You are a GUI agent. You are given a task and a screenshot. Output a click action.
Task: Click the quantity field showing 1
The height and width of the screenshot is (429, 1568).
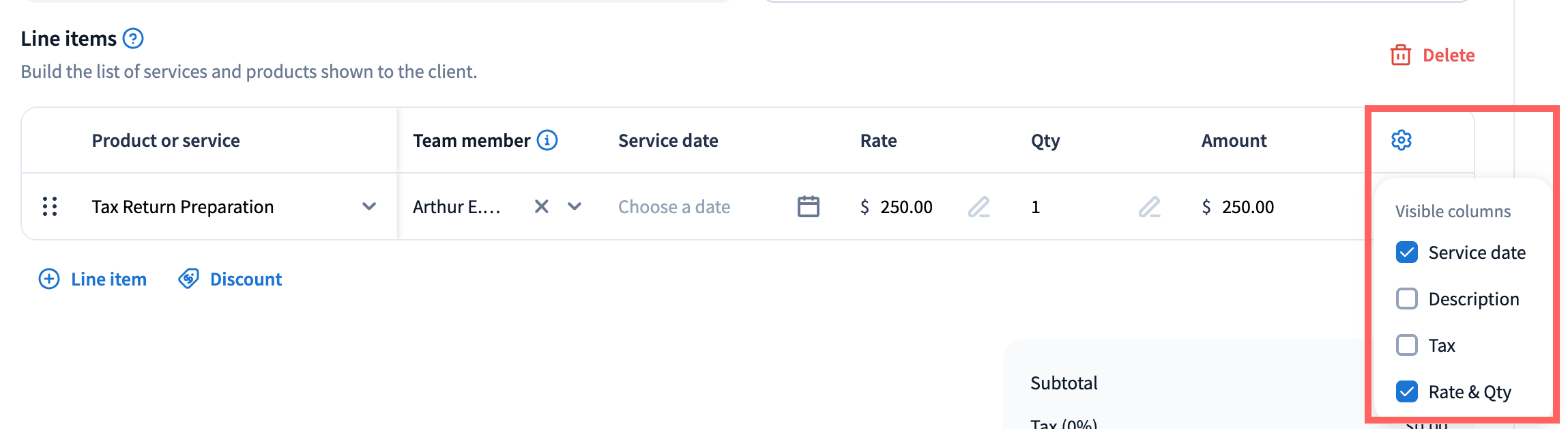[x=1064, y=207]
